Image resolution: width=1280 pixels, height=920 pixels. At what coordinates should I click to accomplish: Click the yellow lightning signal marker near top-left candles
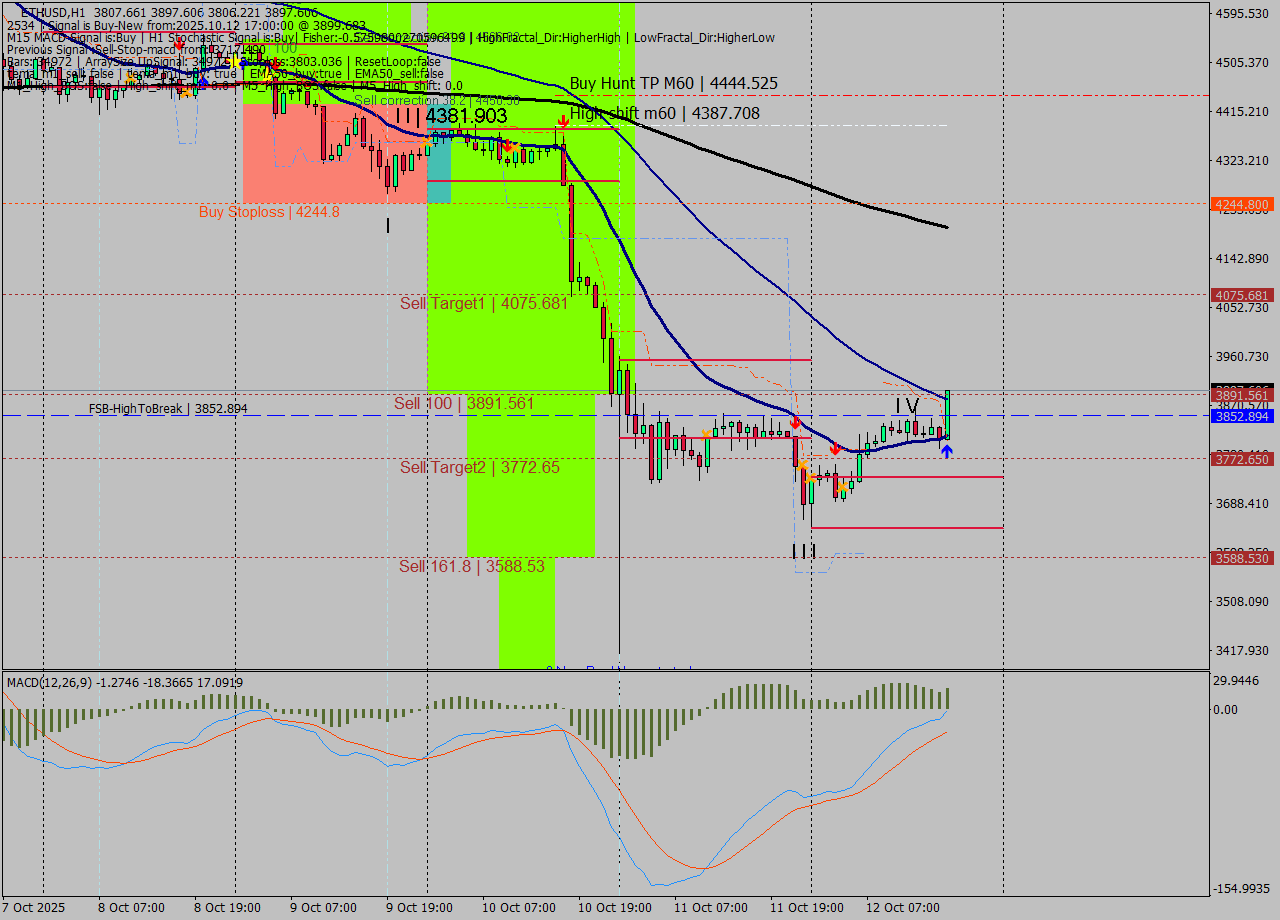point(237,62)
